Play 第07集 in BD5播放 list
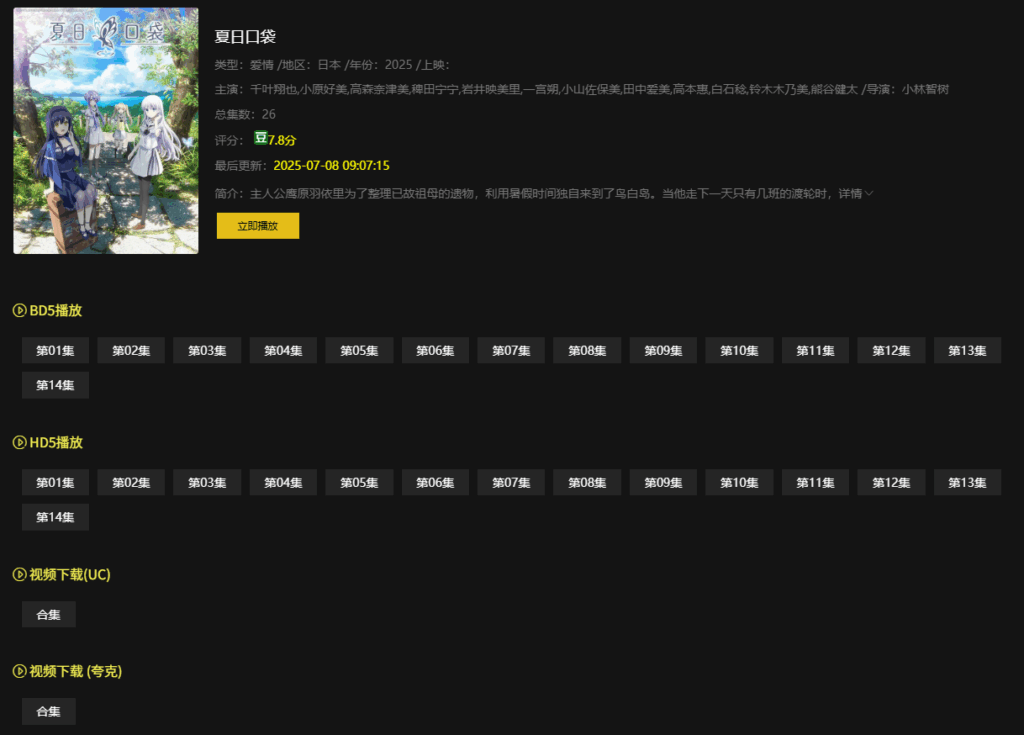 click(511, 351)
